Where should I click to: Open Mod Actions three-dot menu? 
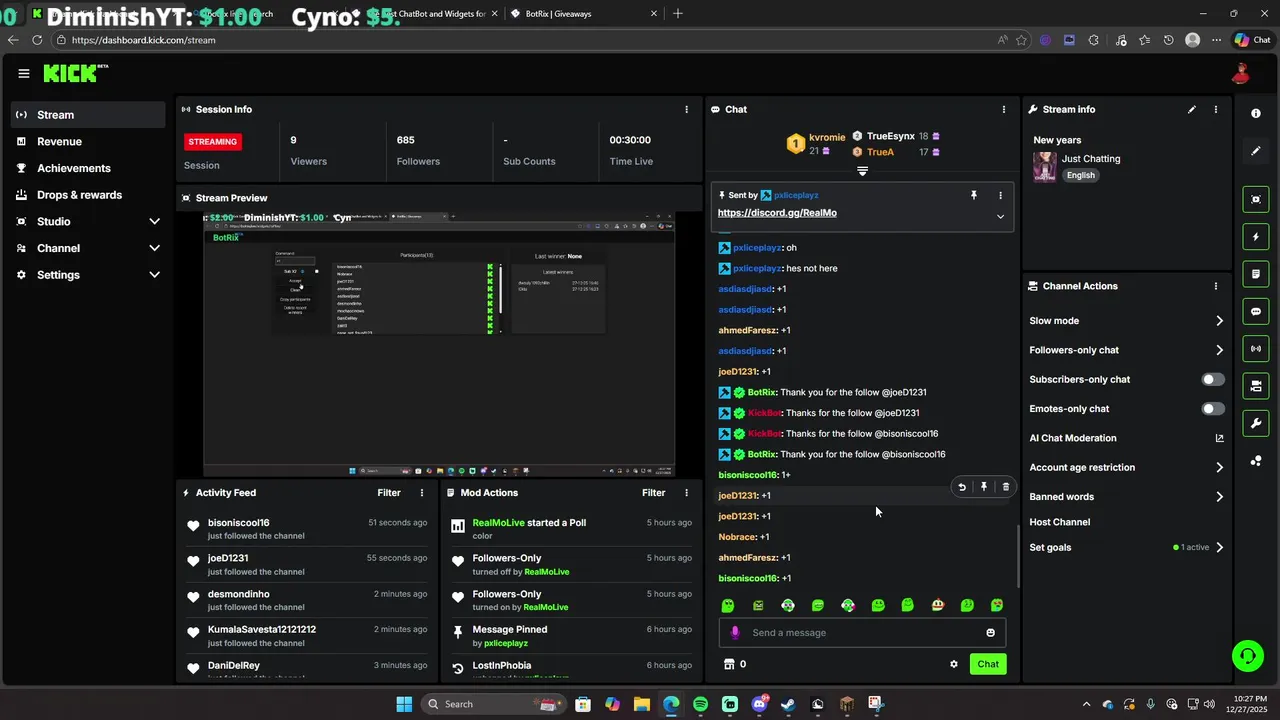[686, 493]
